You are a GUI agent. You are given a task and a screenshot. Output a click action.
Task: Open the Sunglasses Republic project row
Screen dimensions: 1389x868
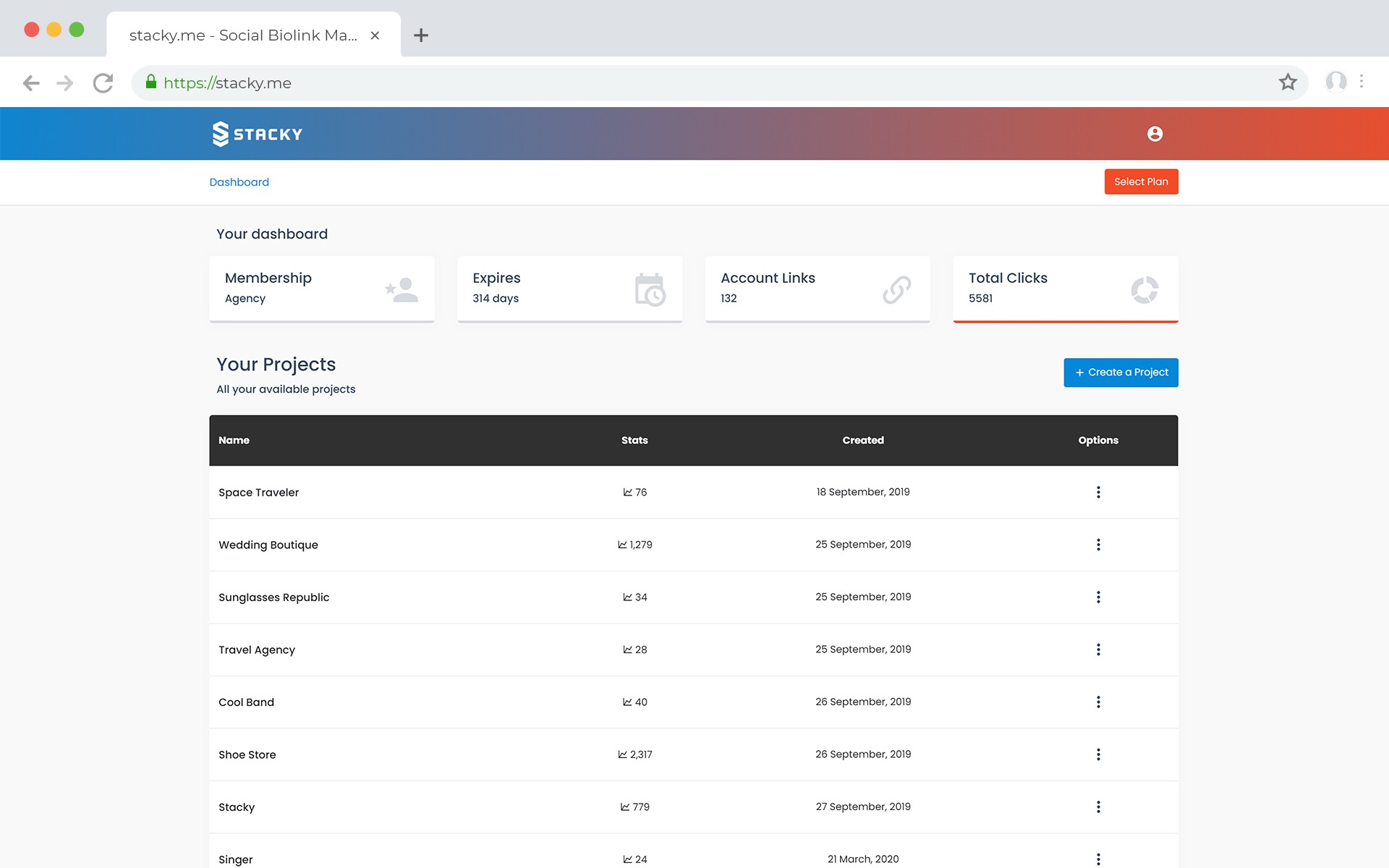tap(273, 597)
